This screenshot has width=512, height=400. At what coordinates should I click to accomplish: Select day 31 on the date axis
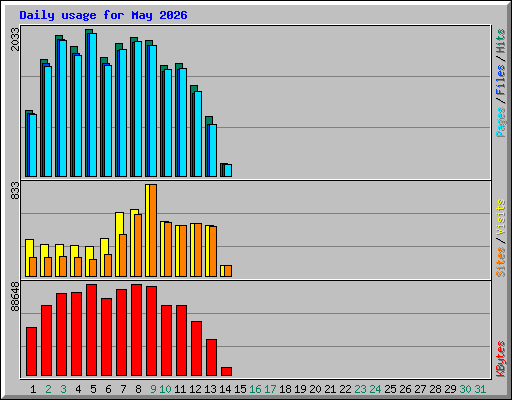(480, 389)
